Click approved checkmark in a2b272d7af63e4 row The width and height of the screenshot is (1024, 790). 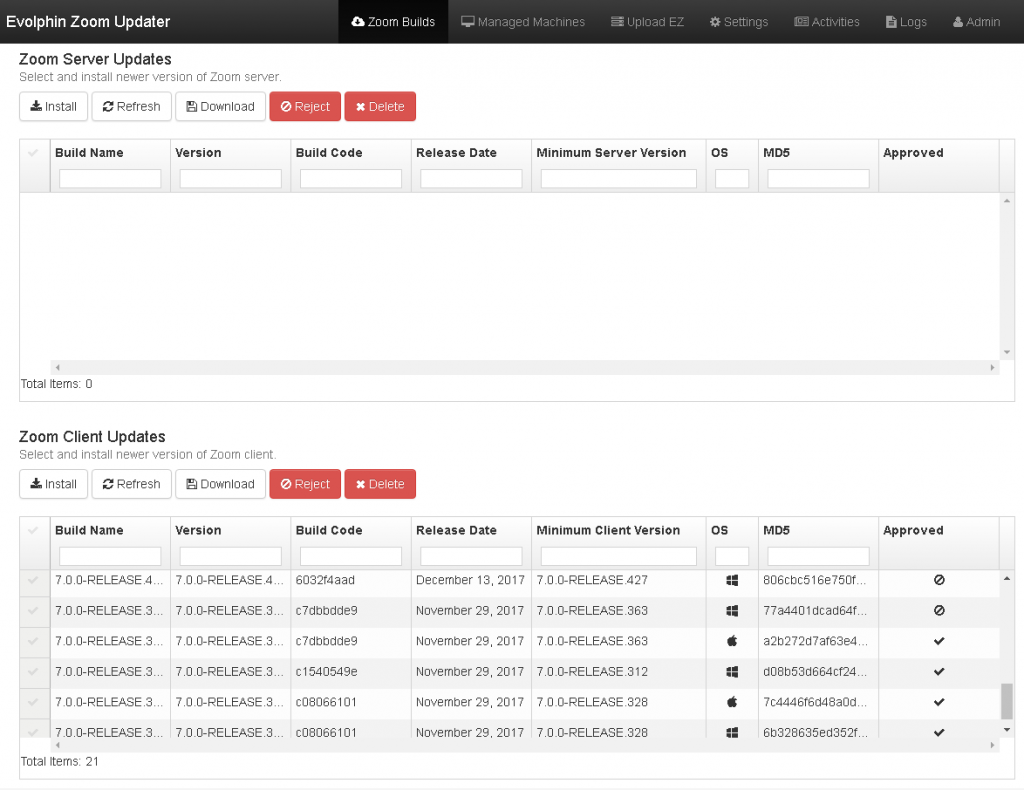pos(939,641)
